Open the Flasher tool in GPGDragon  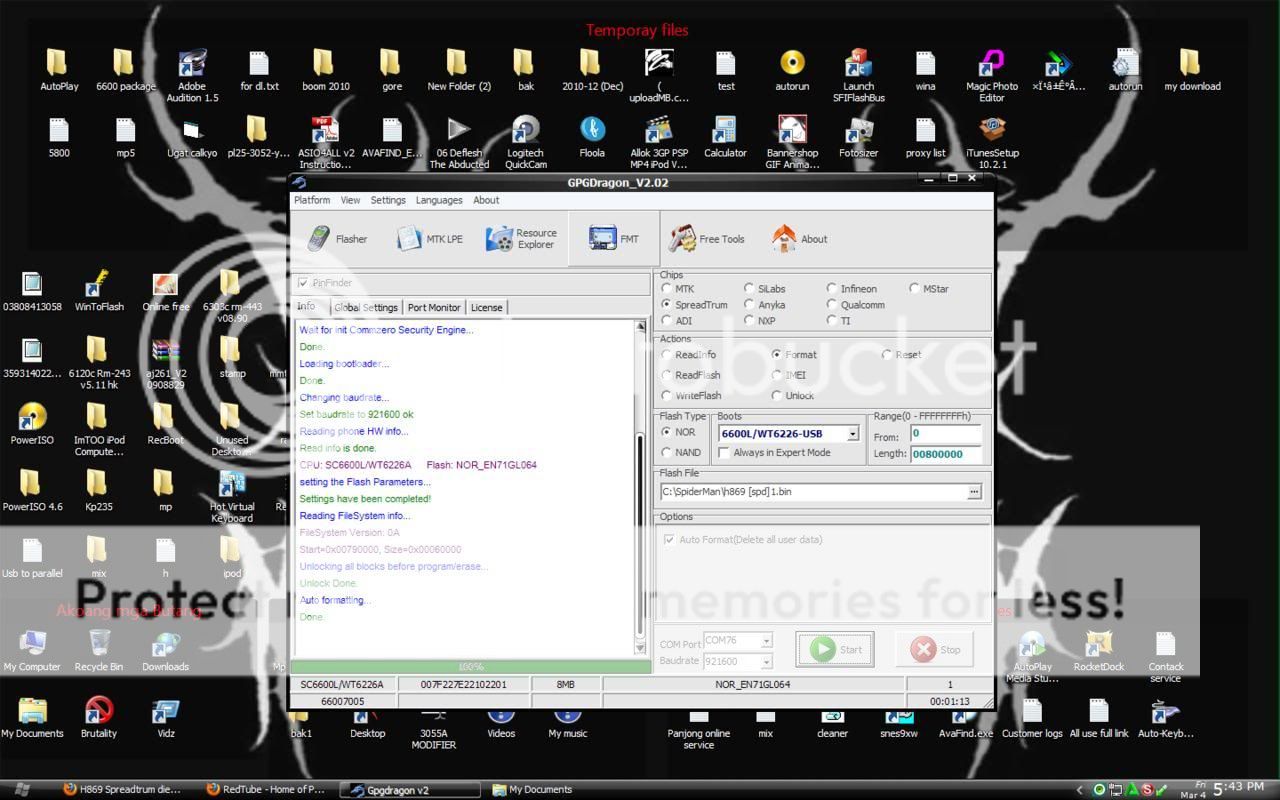click(337, 239)
